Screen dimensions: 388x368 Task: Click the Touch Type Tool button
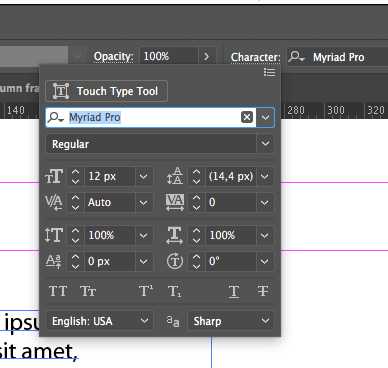tap(106, 91)
